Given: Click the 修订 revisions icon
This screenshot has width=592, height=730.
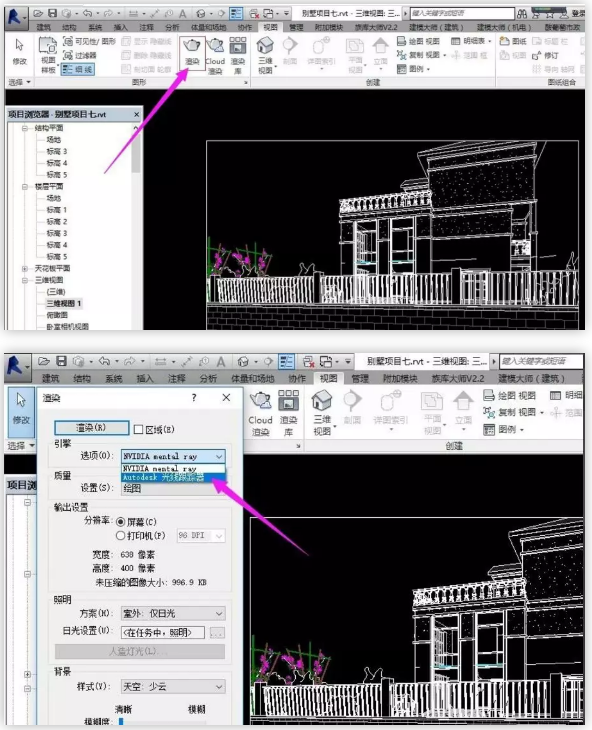Looking at the screenshot, I should [545, 55].
